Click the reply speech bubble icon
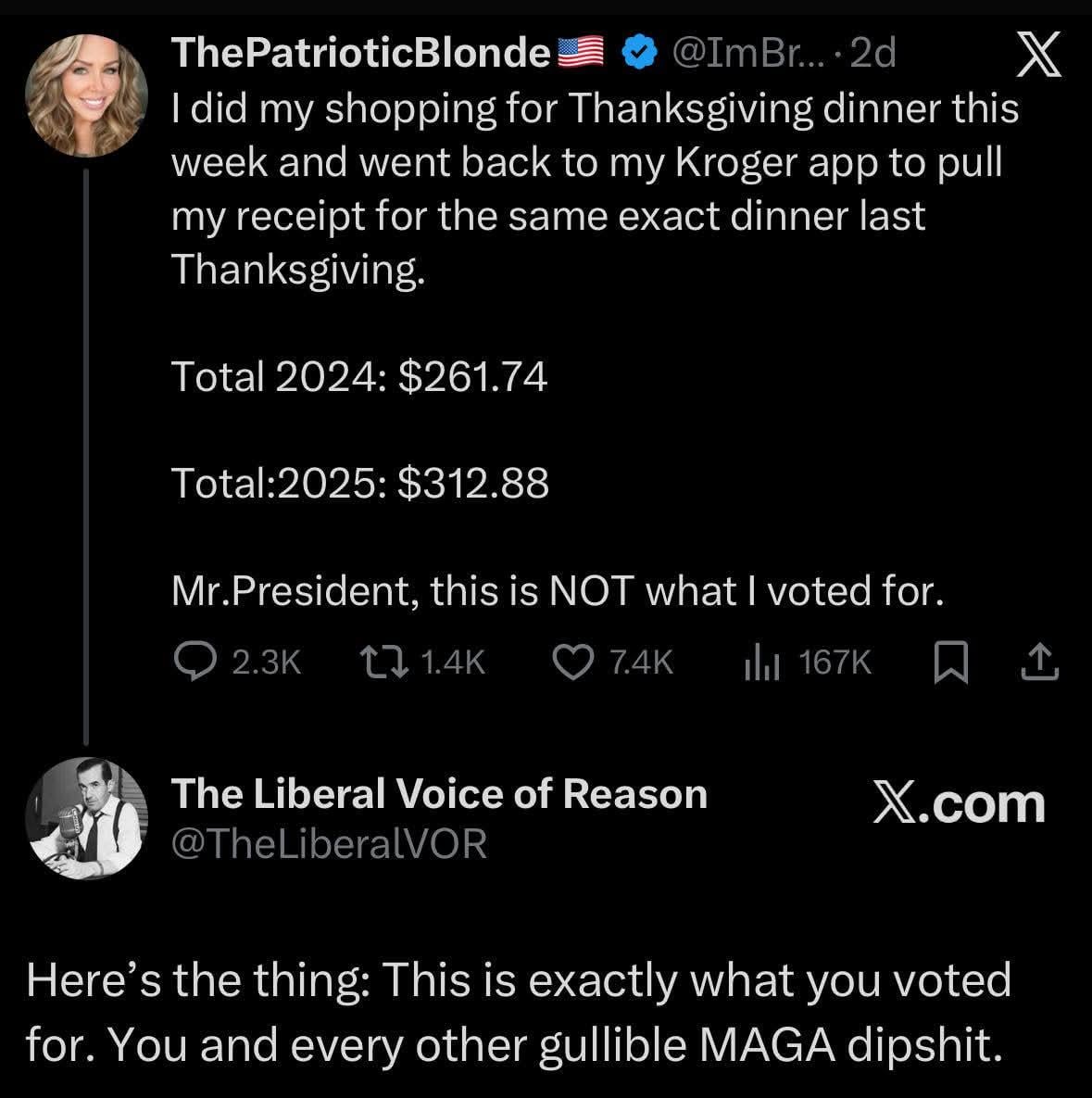Image resolution: width=1092 pixels, height=1098 pixels. tap(194, 662)
